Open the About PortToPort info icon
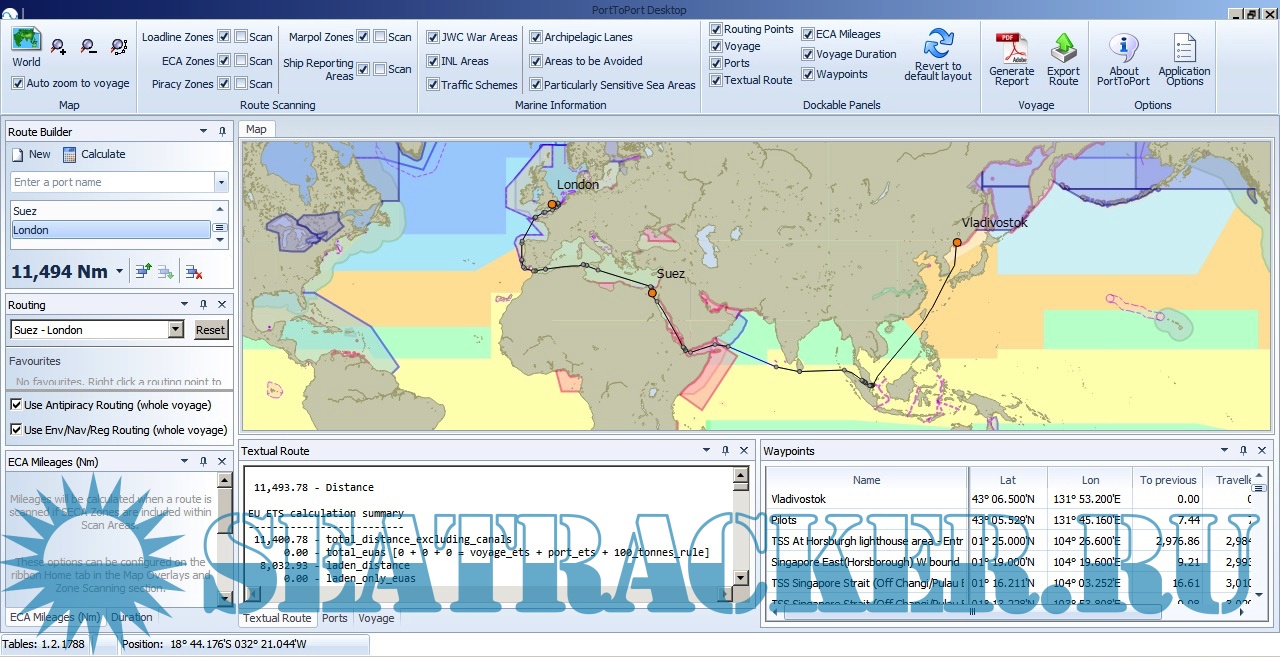 (x=1124, y=47)
